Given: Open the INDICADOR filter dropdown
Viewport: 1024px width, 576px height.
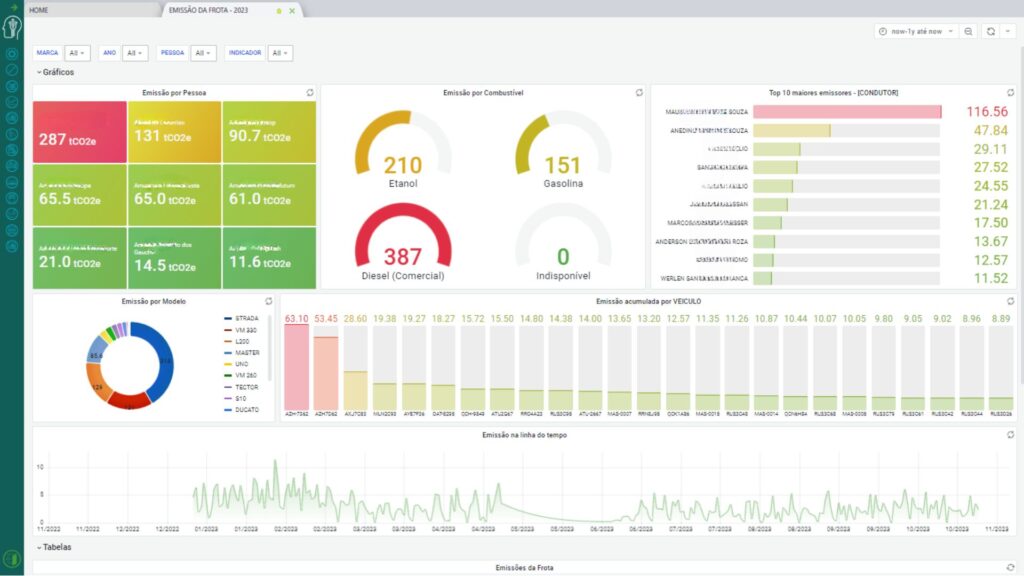Looking at the screenshot, I should coord(280,53).
